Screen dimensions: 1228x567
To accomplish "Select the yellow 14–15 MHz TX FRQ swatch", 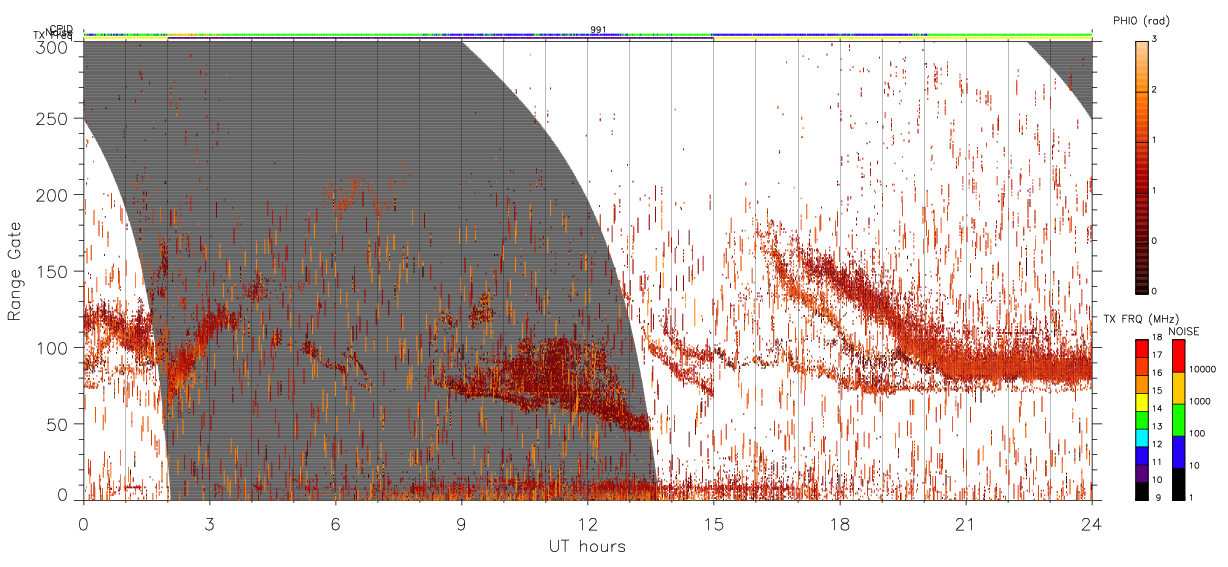I will pyautogui.click(x=1142, y=402).
